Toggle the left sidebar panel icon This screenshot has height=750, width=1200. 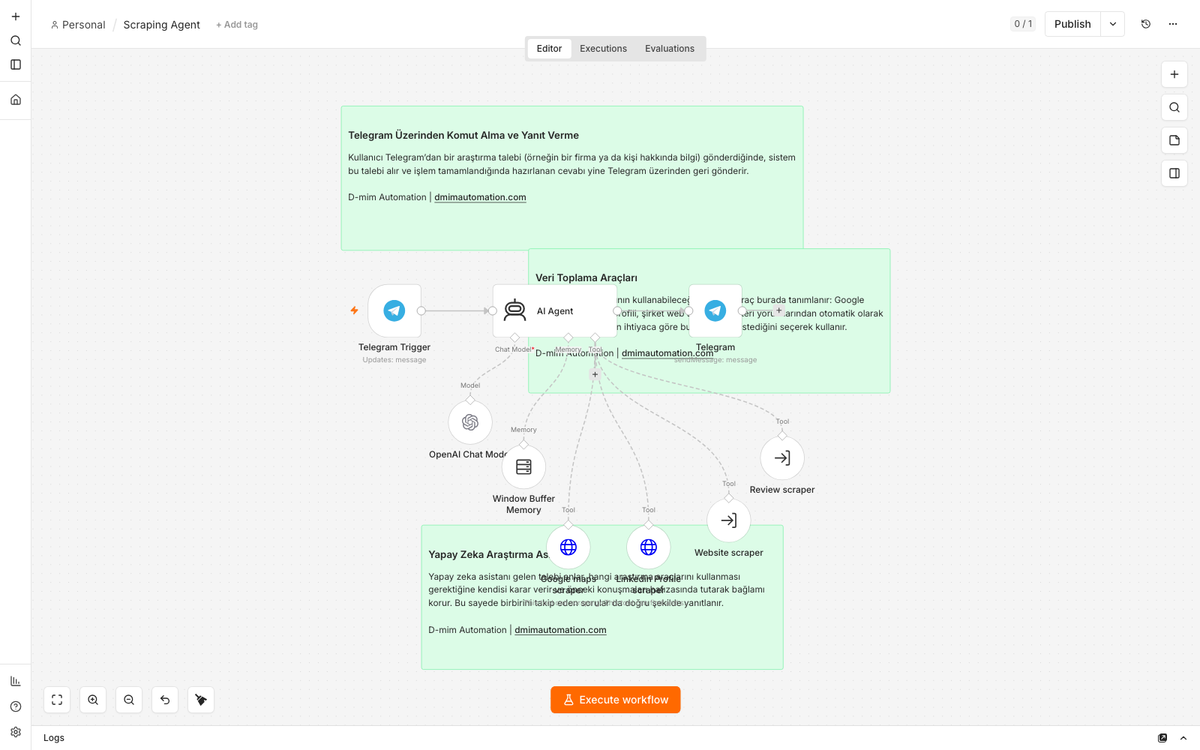click(15, 65)
